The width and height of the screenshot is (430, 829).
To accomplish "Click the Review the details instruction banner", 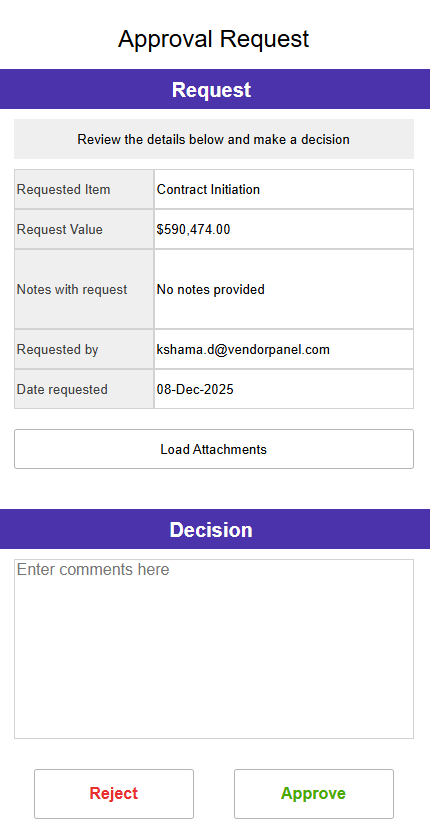I will pyautogui.click(x=214, y=139).
